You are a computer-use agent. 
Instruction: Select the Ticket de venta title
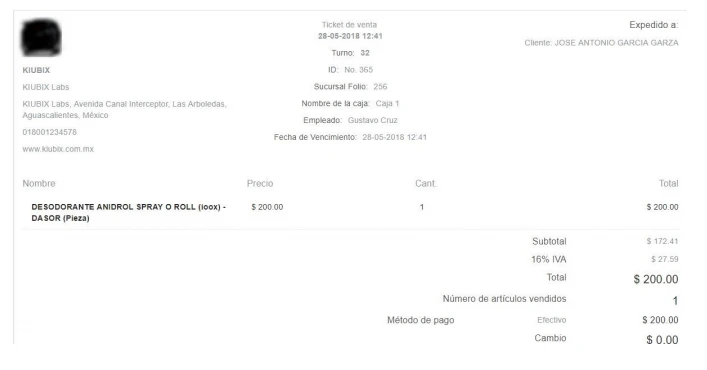coord(349,25)
